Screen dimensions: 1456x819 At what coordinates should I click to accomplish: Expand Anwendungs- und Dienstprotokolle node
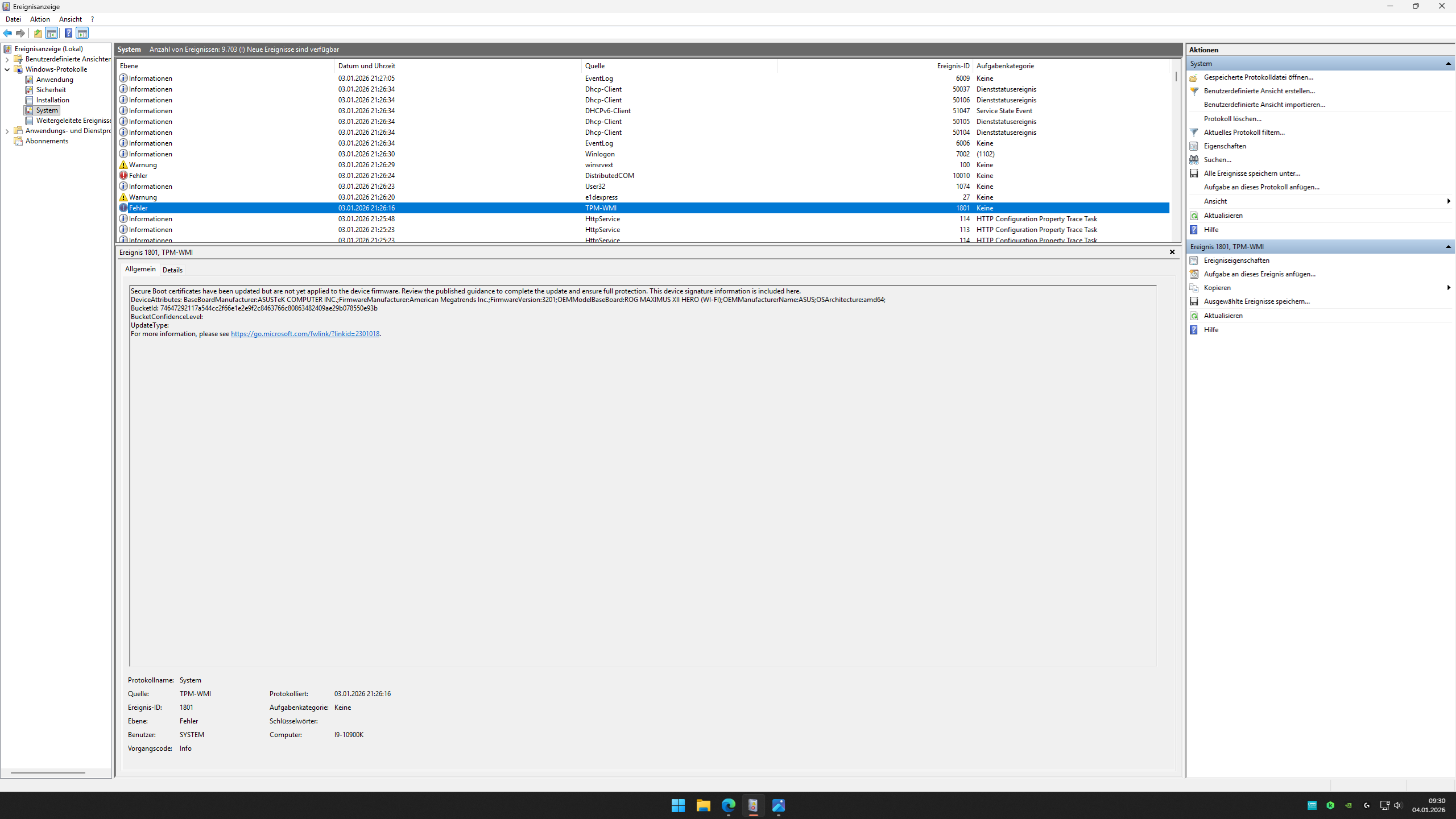click(x=7, y=131)
